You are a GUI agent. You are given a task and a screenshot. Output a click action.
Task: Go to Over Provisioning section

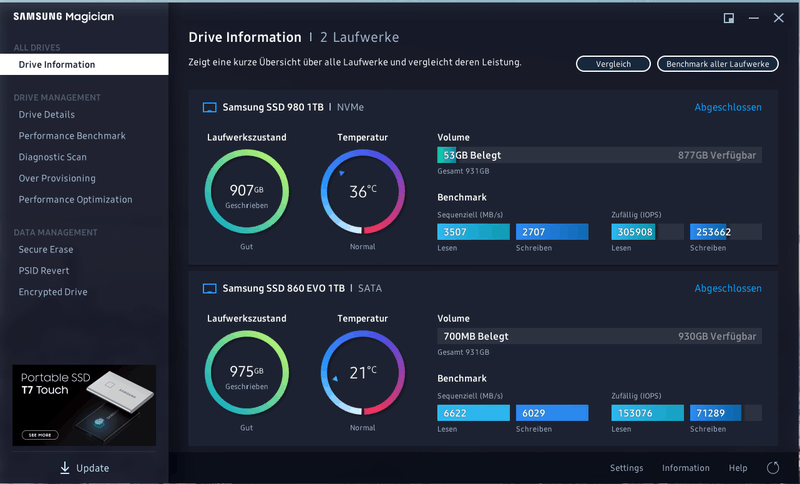coord(57,178)
